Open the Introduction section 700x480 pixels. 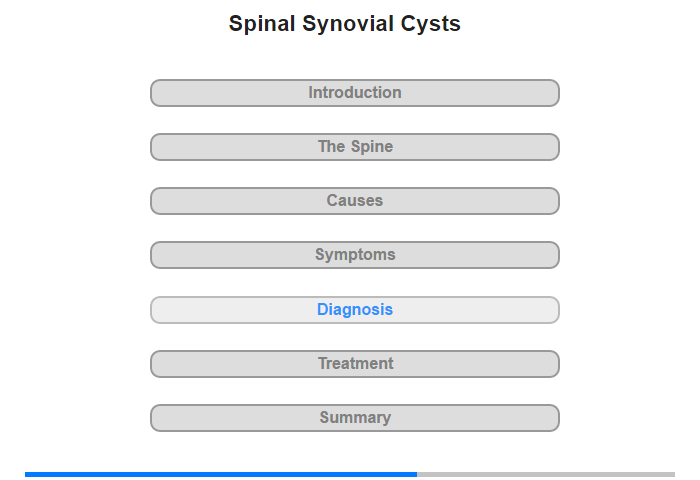click(x=355, y=93)
